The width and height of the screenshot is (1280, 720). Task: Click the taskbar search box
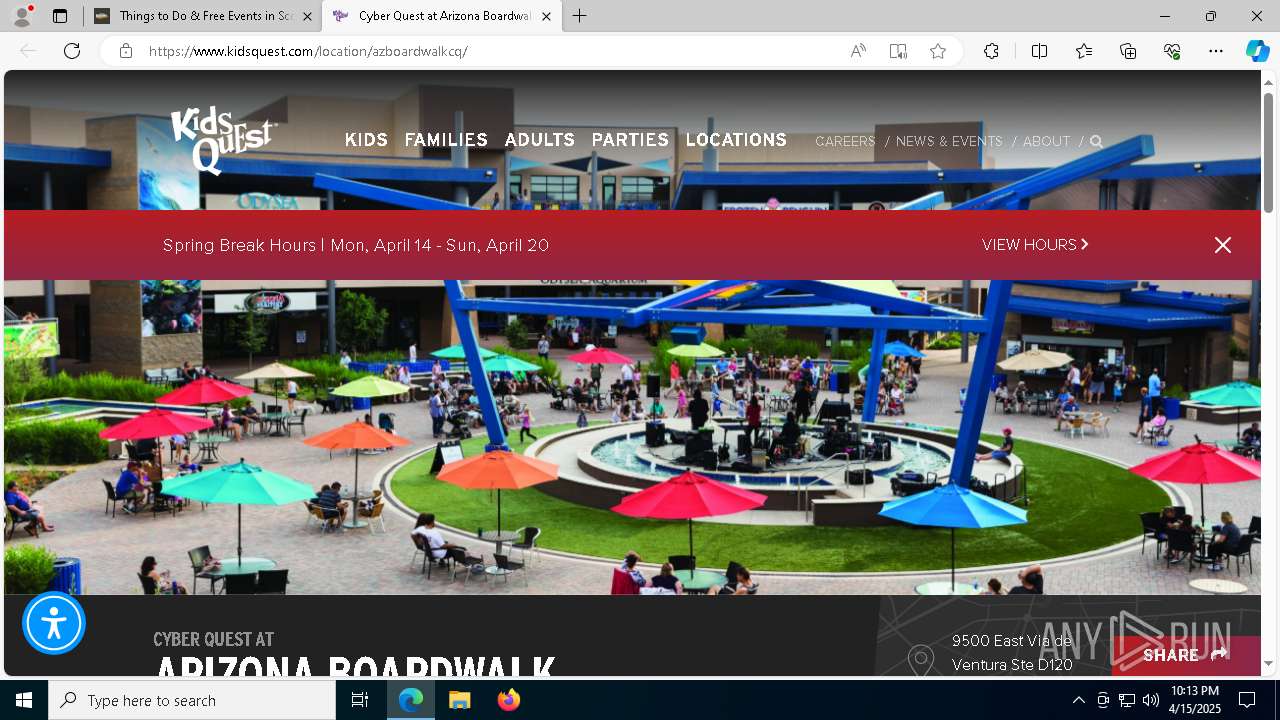(192, 700)
